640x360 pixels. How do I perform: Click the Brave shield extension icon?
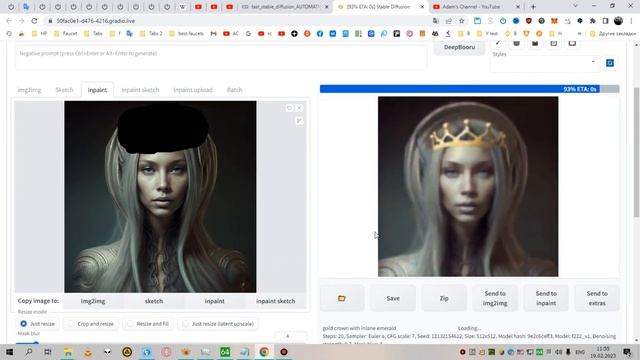click(x=529, y=21)
